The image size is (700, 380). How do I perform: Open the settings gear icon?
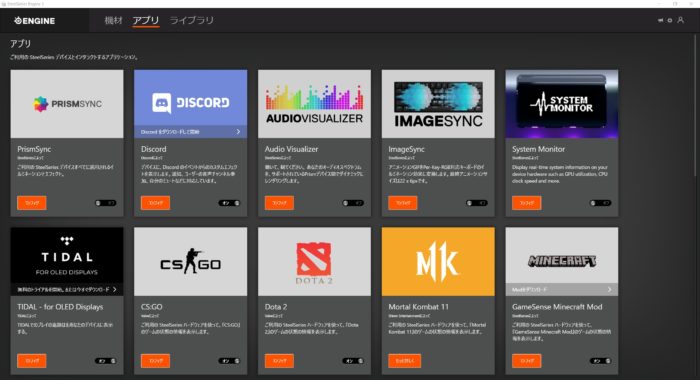click(x=670, y=20)
